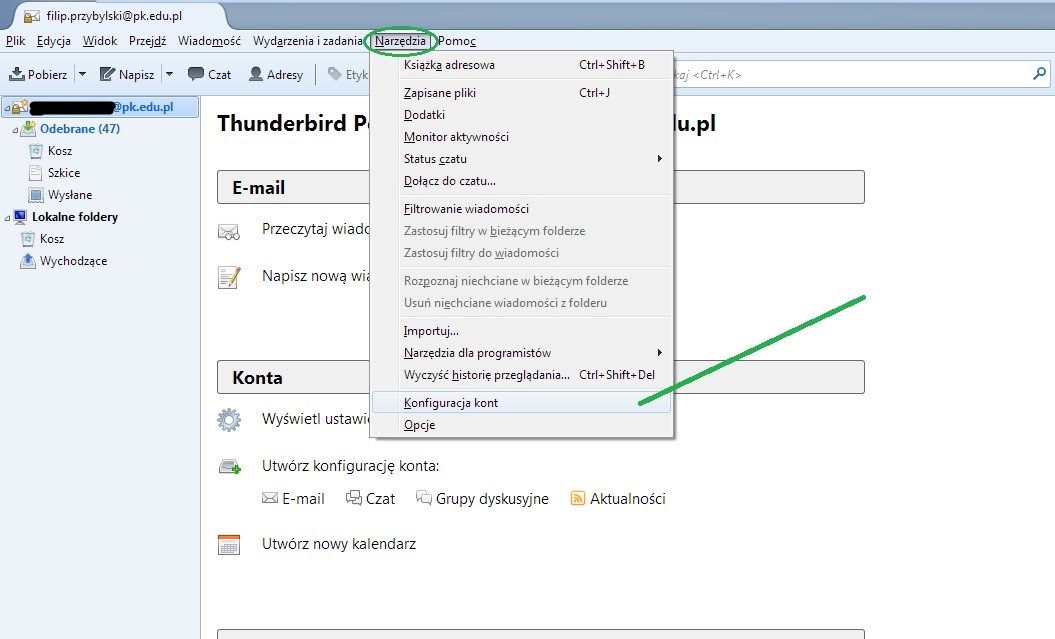This screenshot has width=1055, height=639.
Task: Click the E-mail account creation link
Action: [302, 499]
